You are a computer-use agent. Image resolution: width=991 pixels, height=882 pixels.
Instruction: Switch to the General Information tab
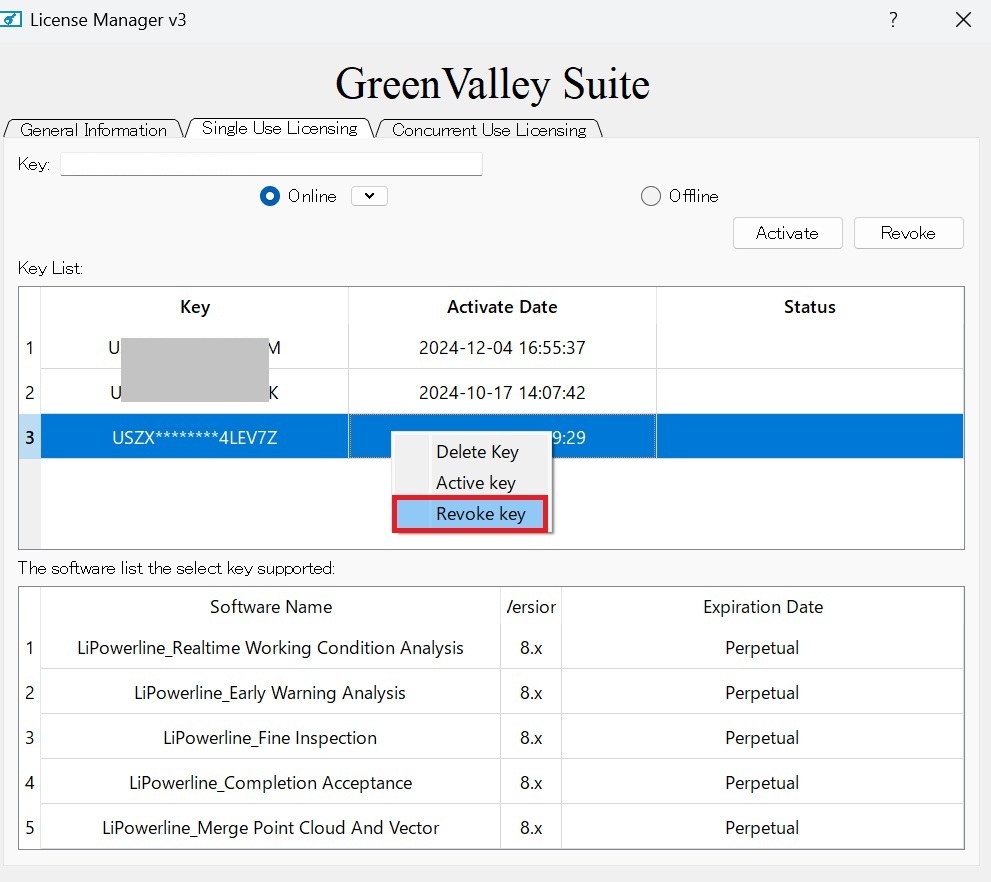point(93,130)
